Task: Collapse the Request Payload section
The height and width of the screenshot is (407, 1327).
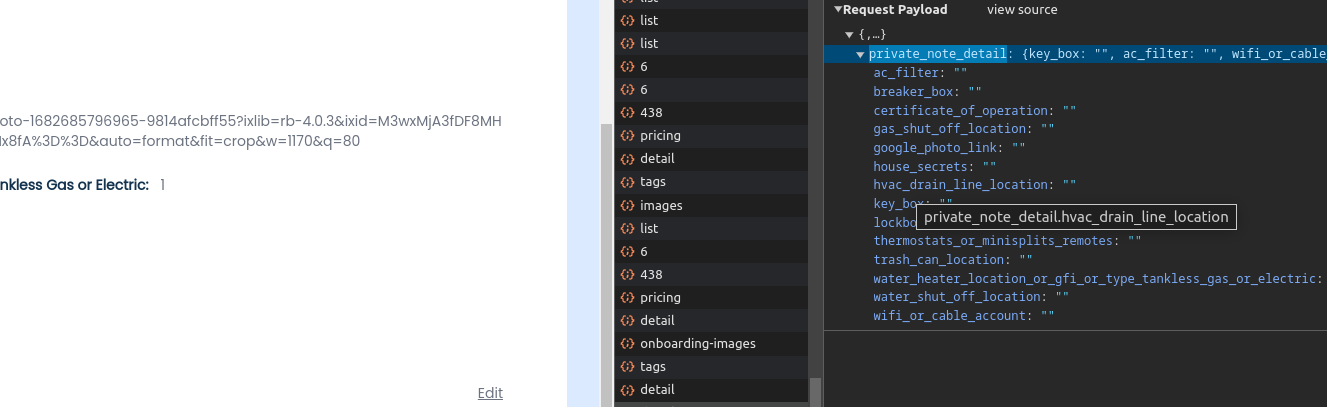Action: (x=838, y=10)
